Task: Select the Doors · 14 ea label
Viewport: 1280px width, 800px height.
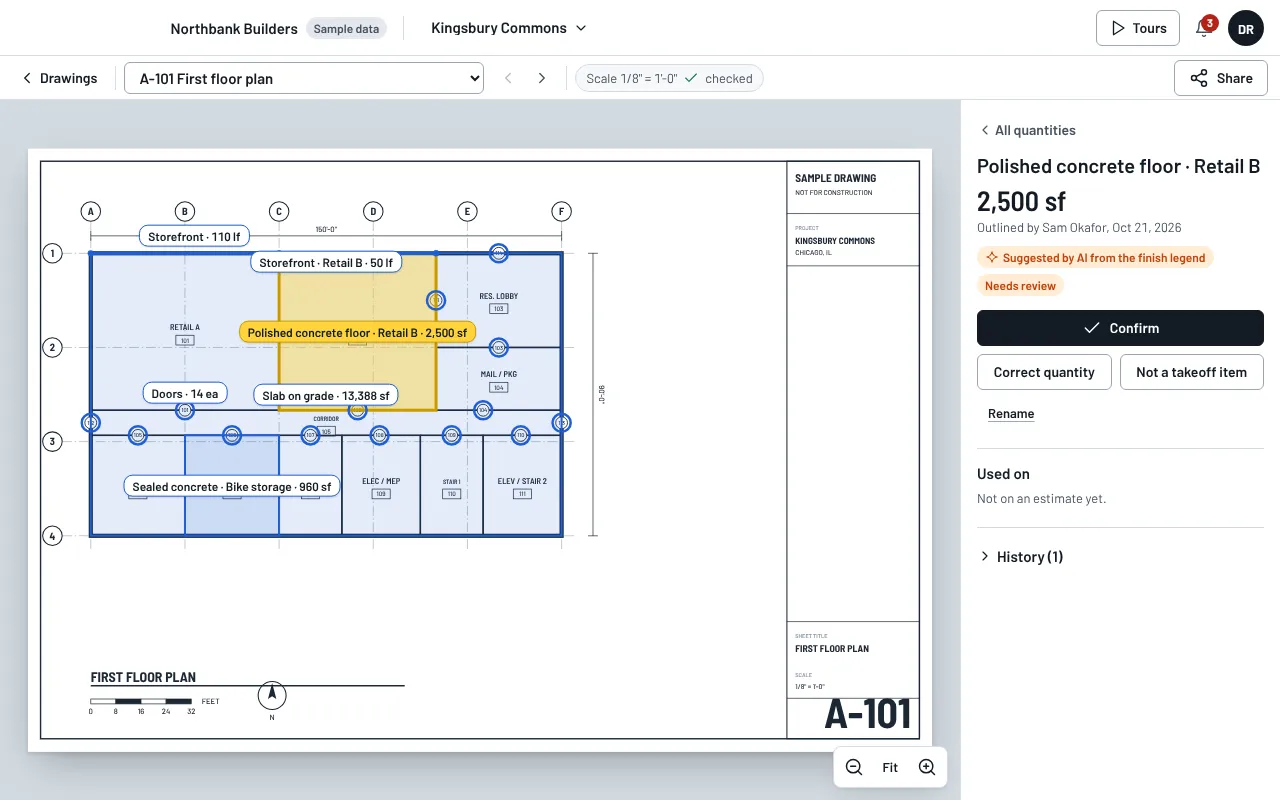Action: point(184,394)
